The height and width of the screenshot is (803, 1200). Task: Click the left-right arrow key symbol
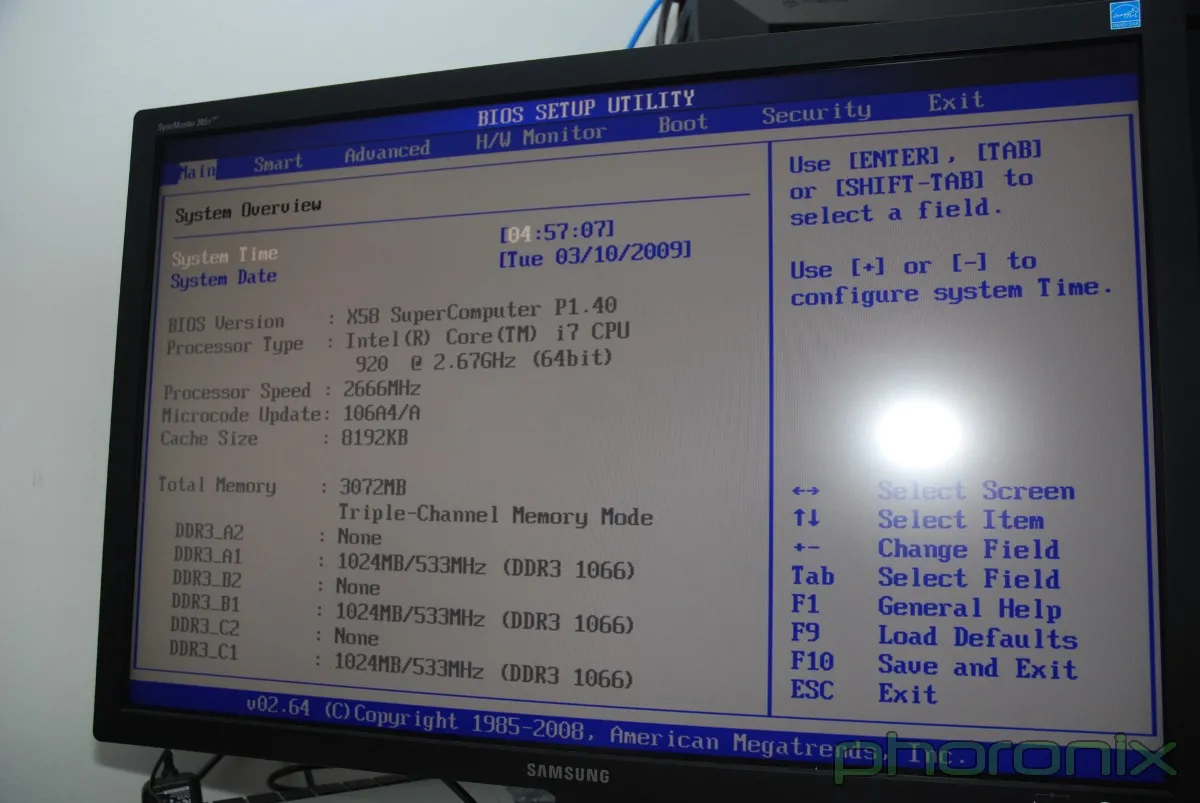805,491
